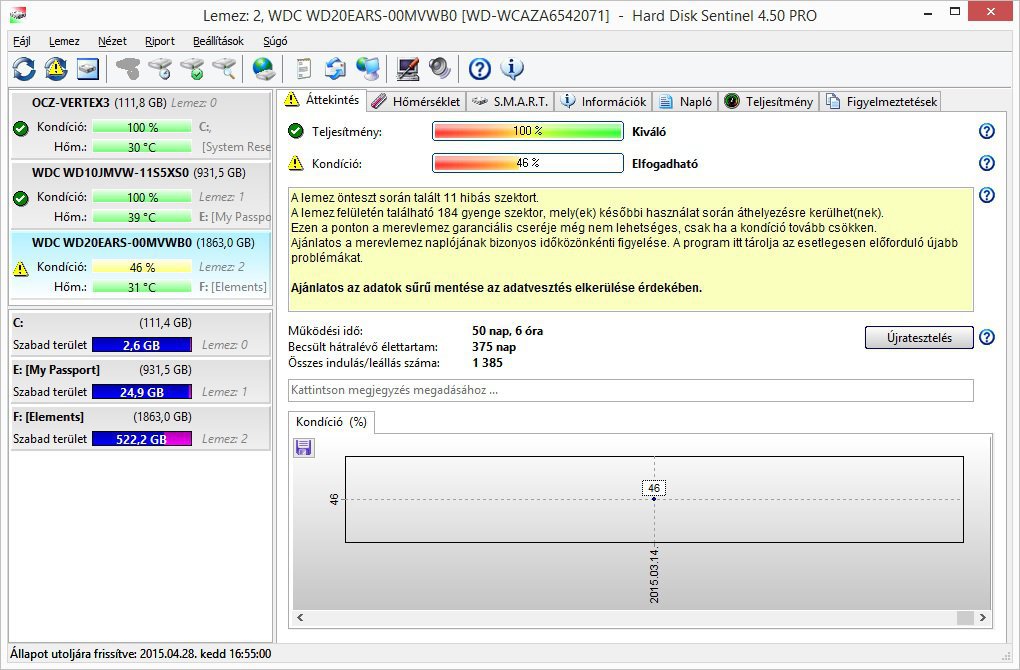This screenshot has height=670, width=1020.
Task: Click E: free space bar 24,9 GB
Action: (142, 392)
